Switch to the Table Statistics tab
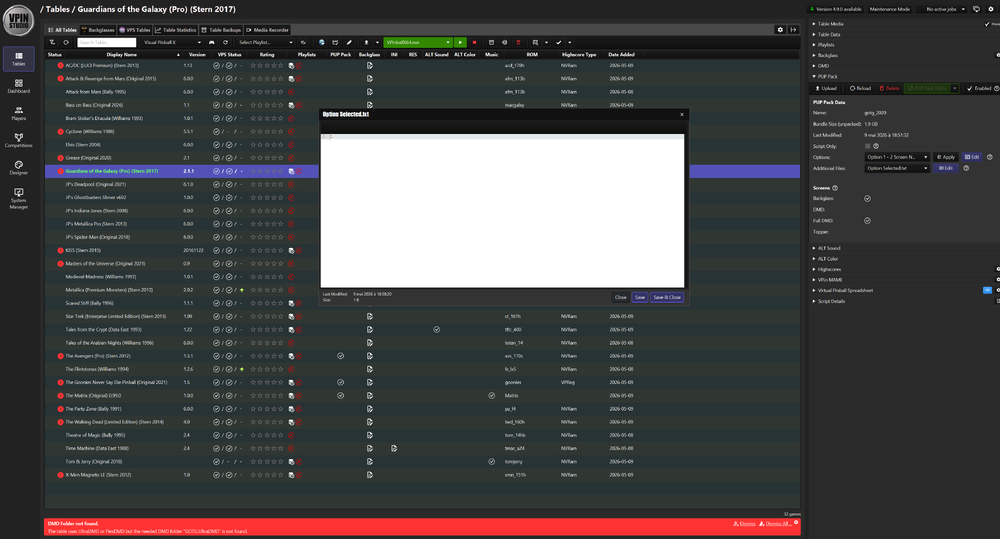1000x539 pixels. click(175, 30)
